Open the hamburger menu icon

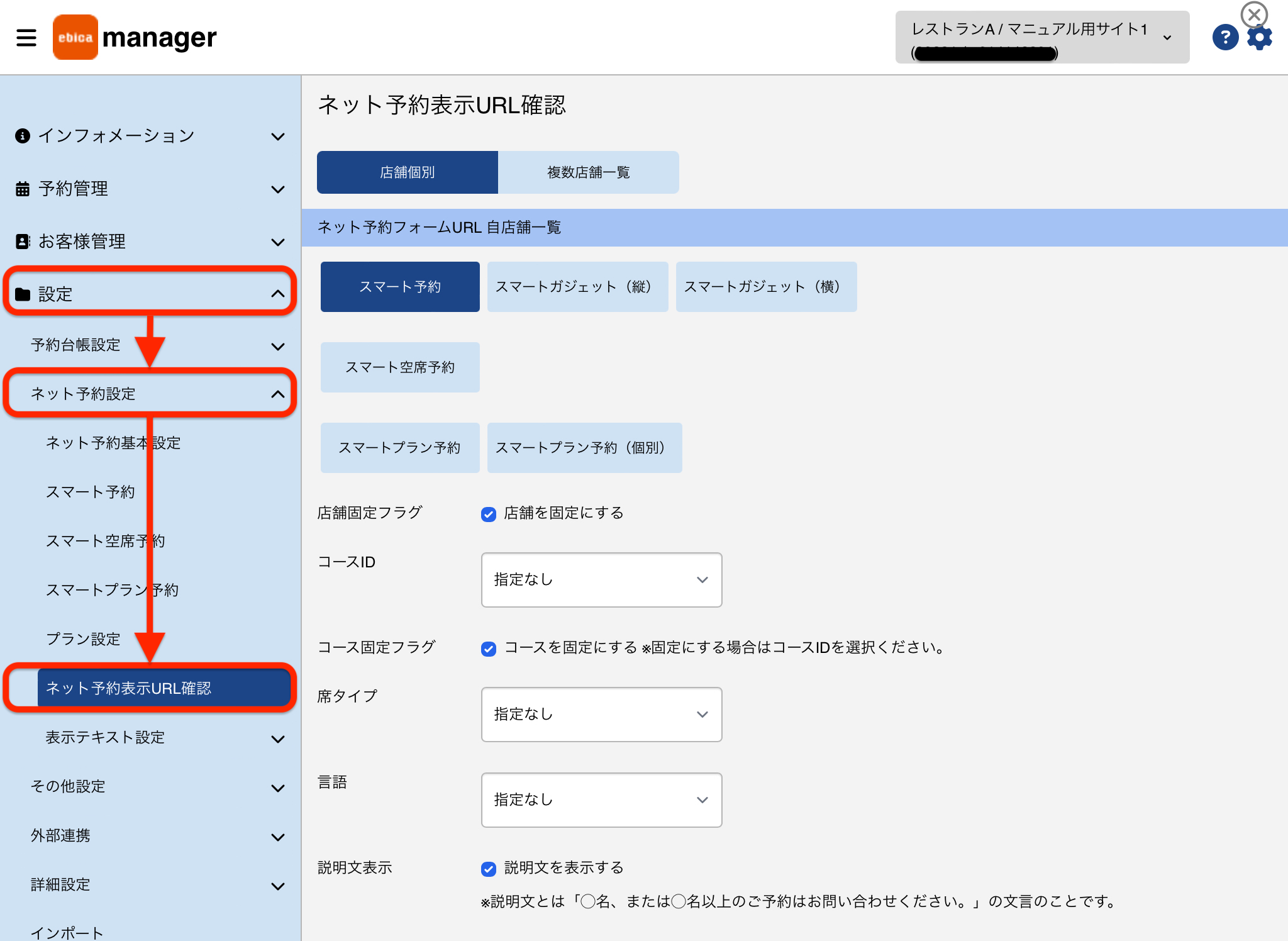click(26, 37)
